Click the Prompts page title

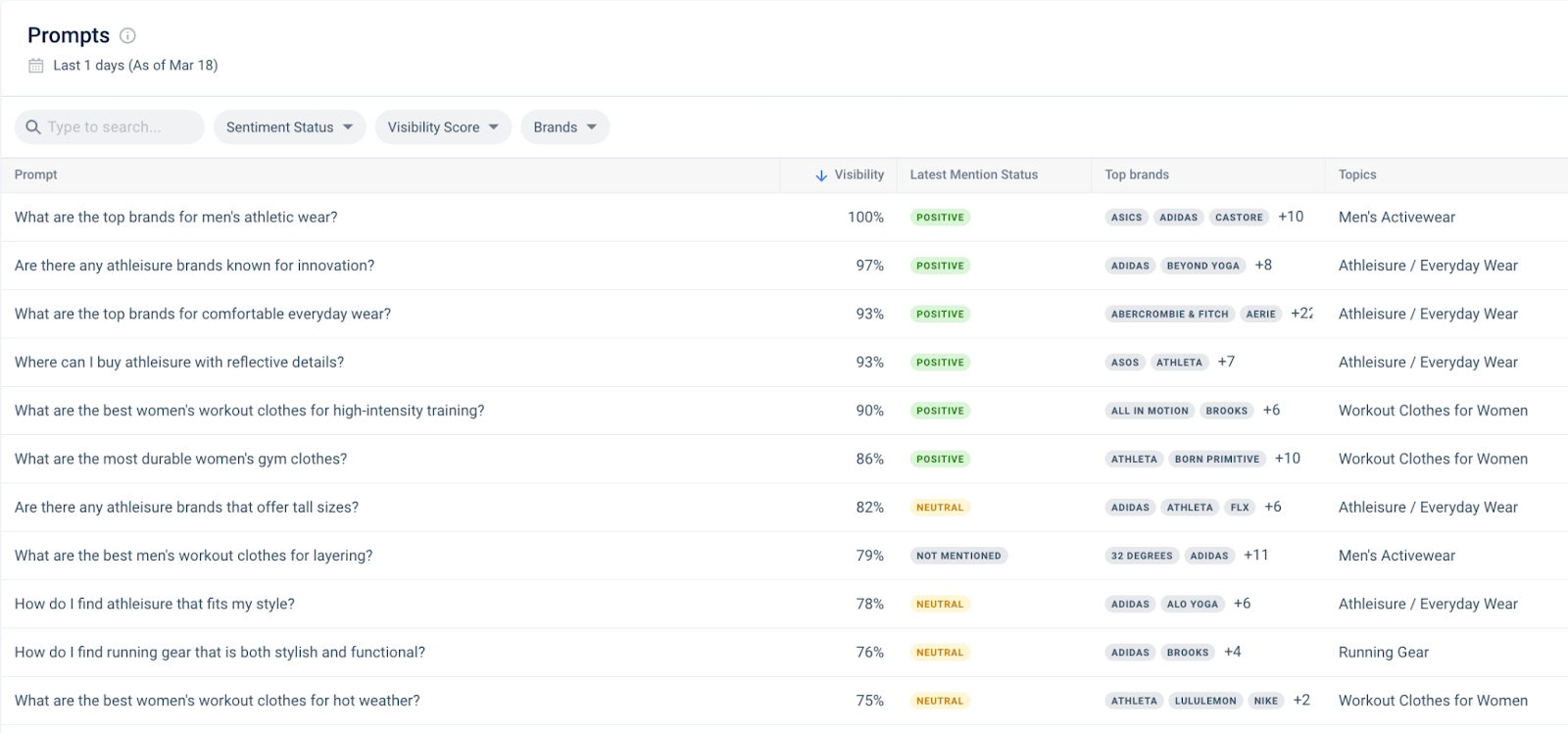69,35
